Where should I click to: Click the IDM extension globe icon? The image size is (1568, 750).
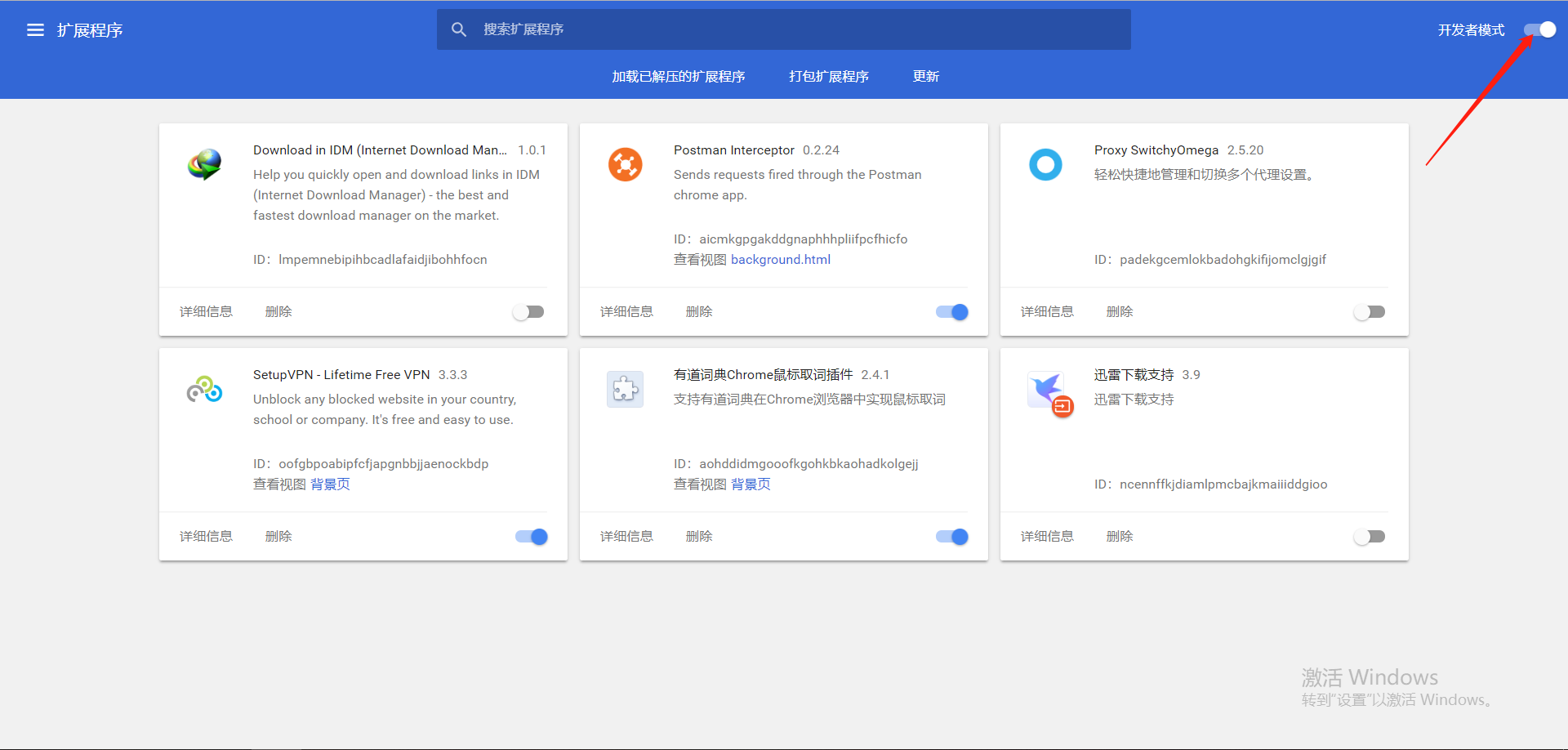[x=204, y=164]
